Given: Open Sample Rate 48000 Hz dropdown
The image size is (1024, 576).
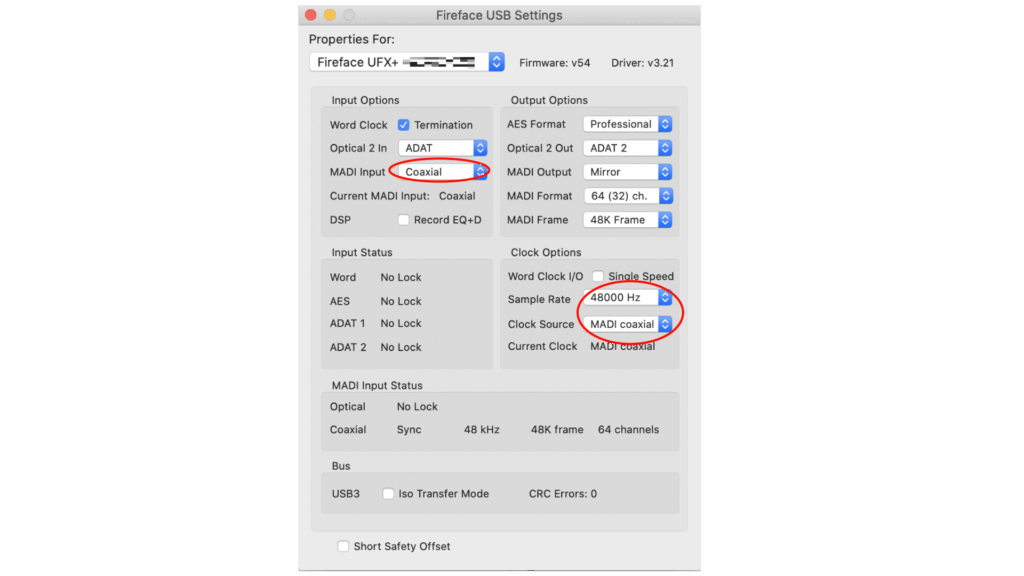Looking at the screenshot, I should pyautogui.click(x=628, y=298).
